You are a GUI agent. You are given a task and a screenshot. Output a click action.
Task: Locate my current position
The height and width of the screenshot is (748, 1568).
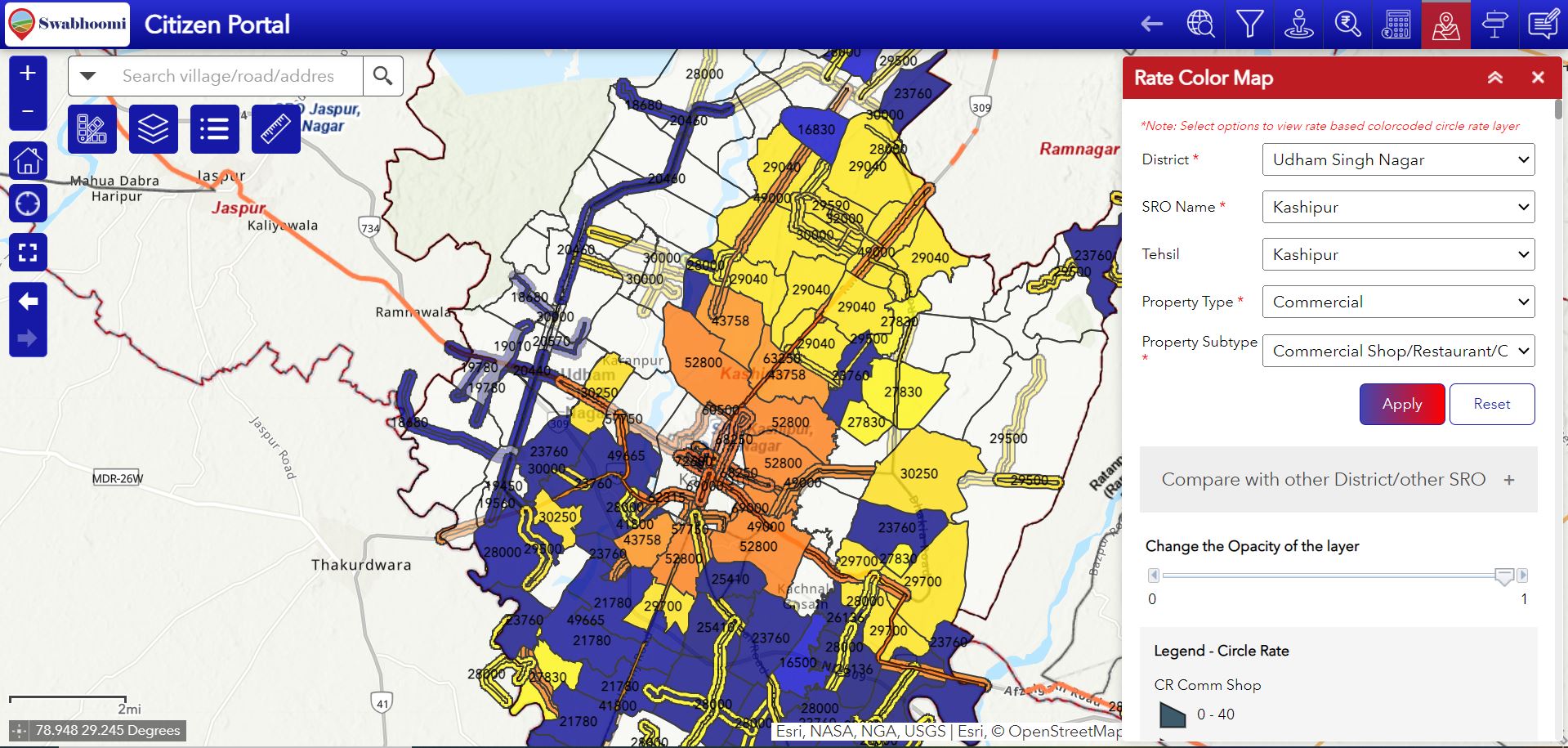[28, 203]
